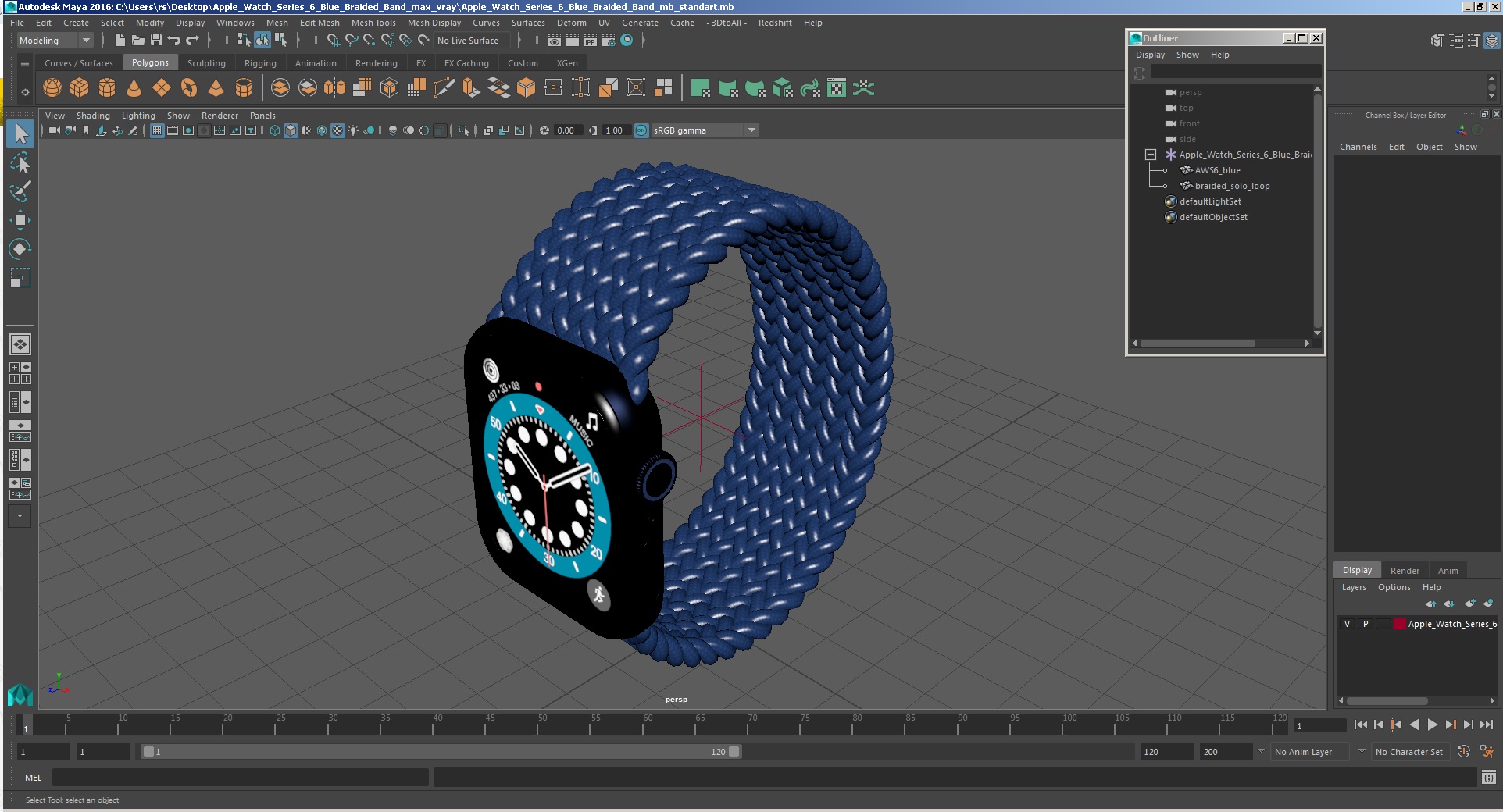The height and width of the screenshot is (812, 1503).
Task: Toggle the view color management button
Action: 641,130
